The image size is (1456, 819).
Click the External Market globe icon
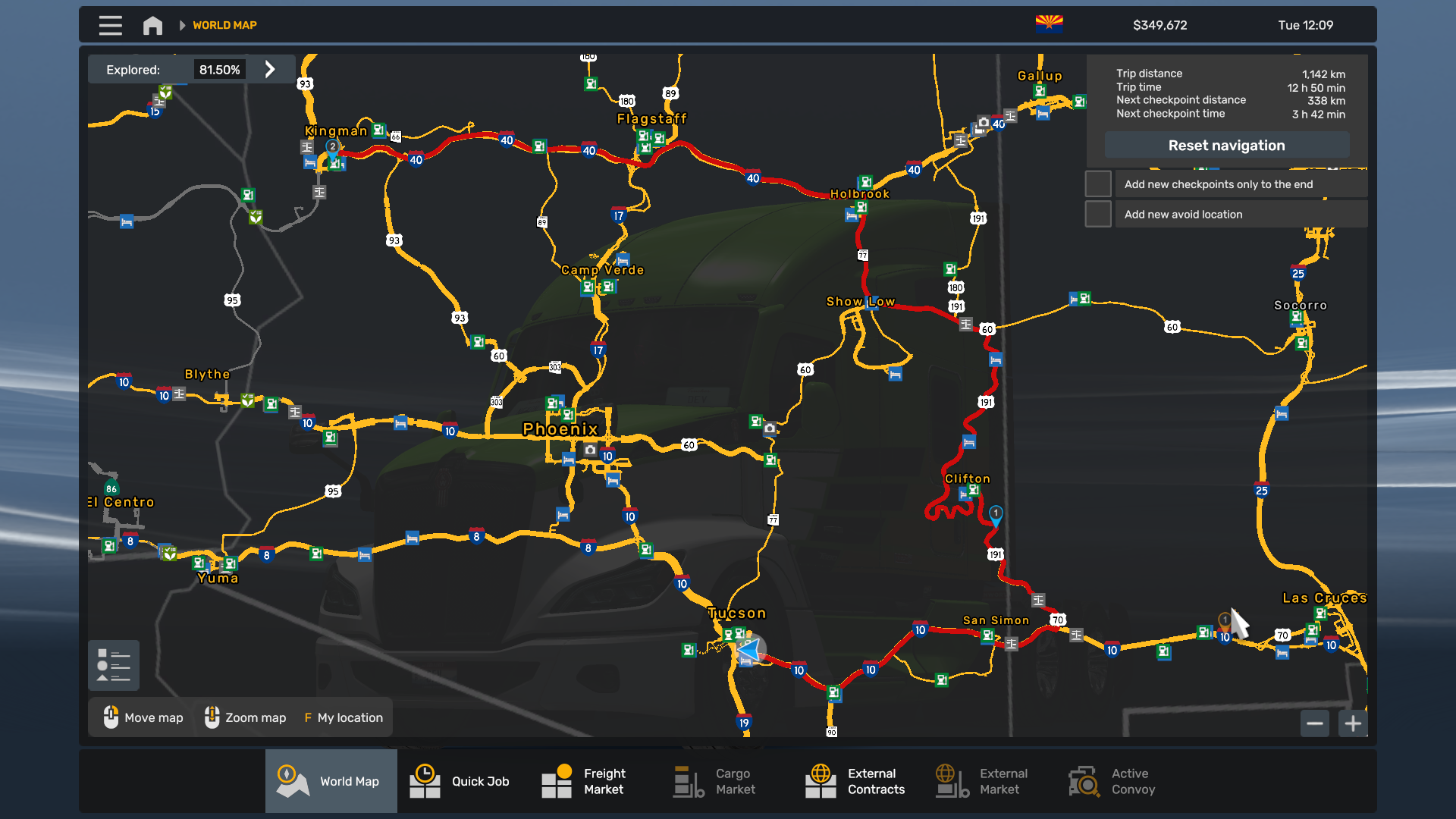950,780
